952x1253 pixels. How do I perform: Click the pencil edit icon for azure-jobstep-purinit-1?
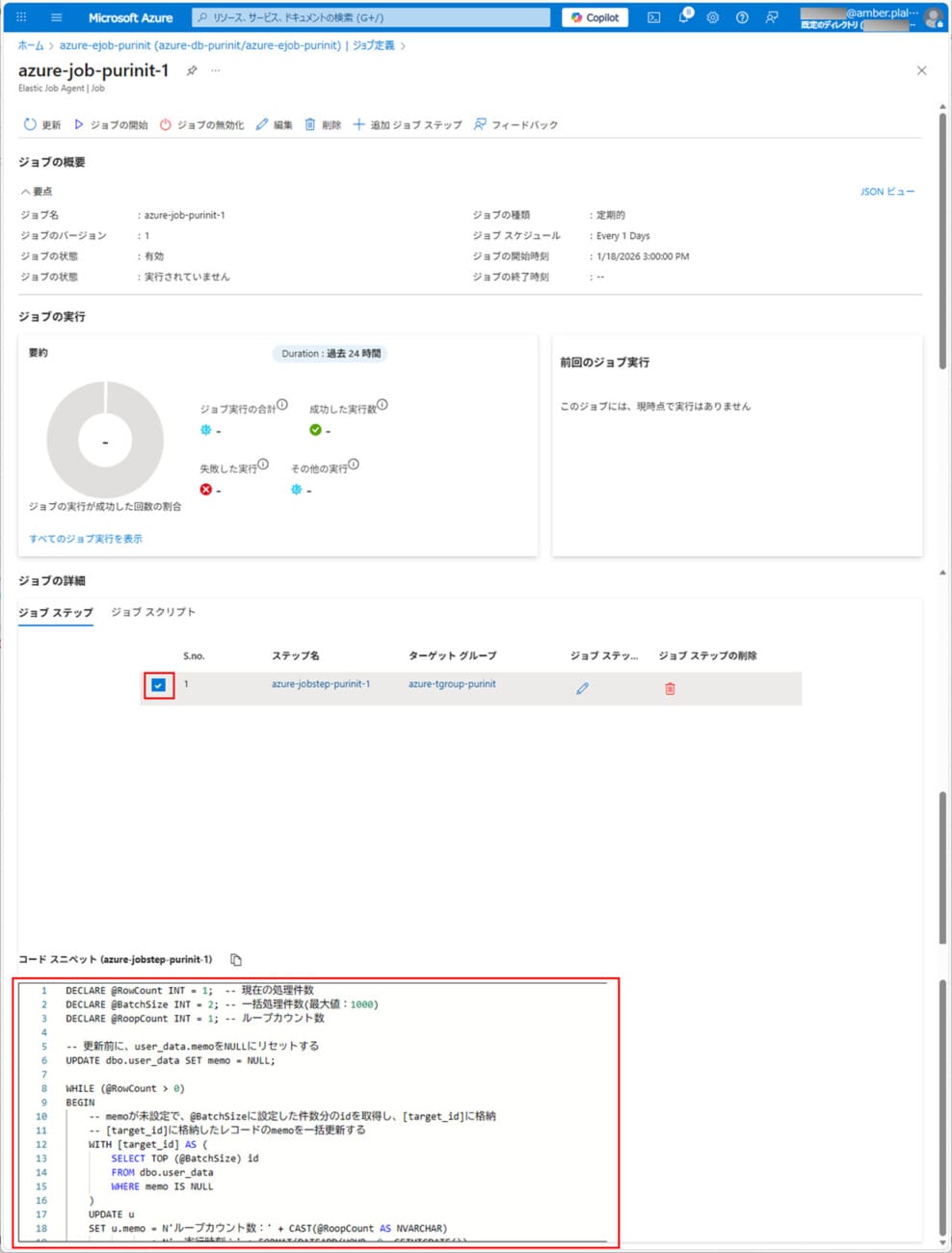point(582,688)
